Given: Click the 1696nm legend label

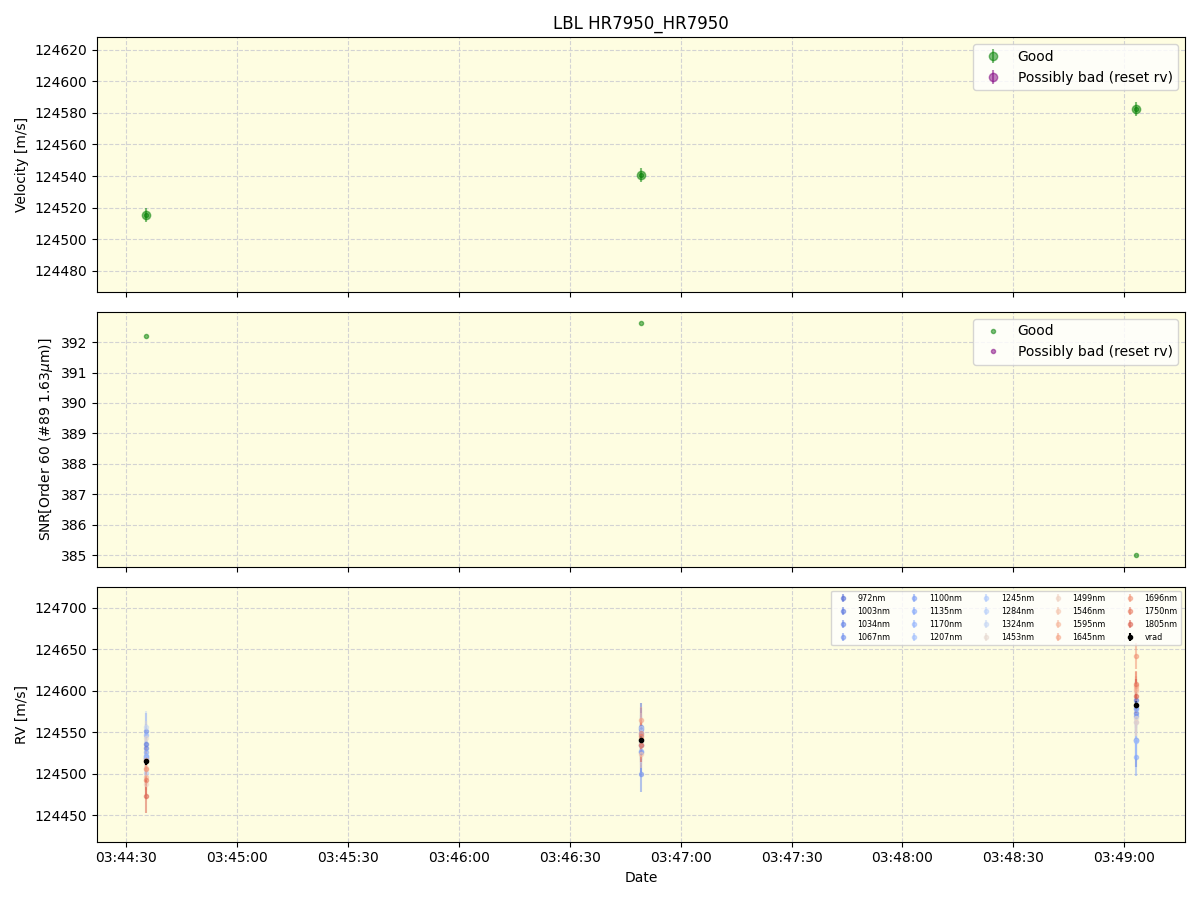Looking at the screenshot, I should [1161, 598].
